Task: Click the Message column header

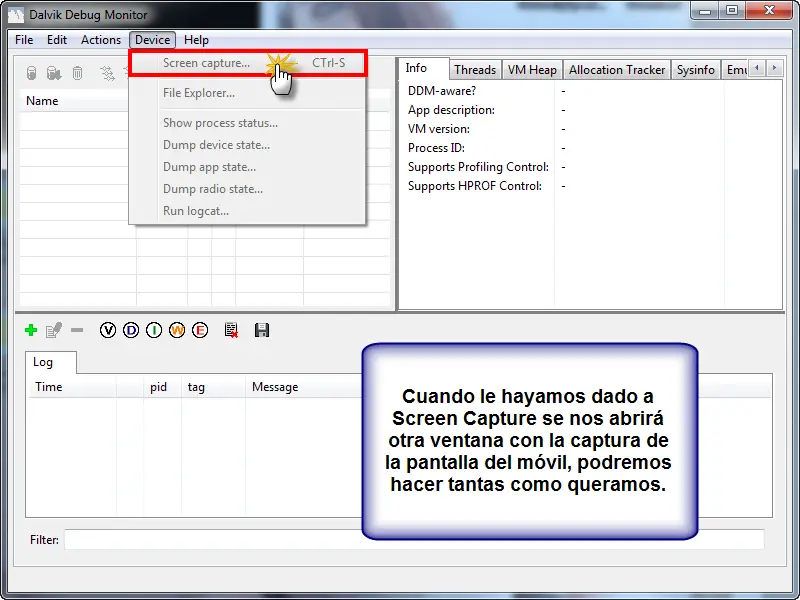Action: (304, 387)
